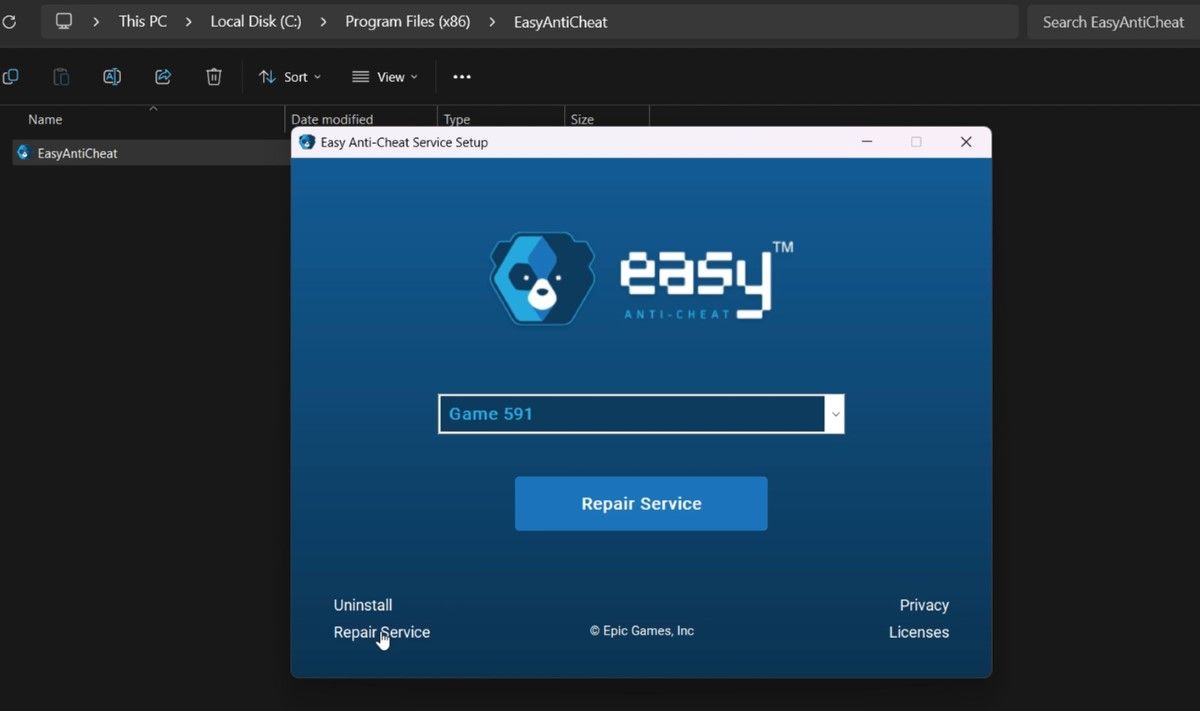
Task: Open Local Disk (C:) from the breadcrumb
Action: click(255, 21)
